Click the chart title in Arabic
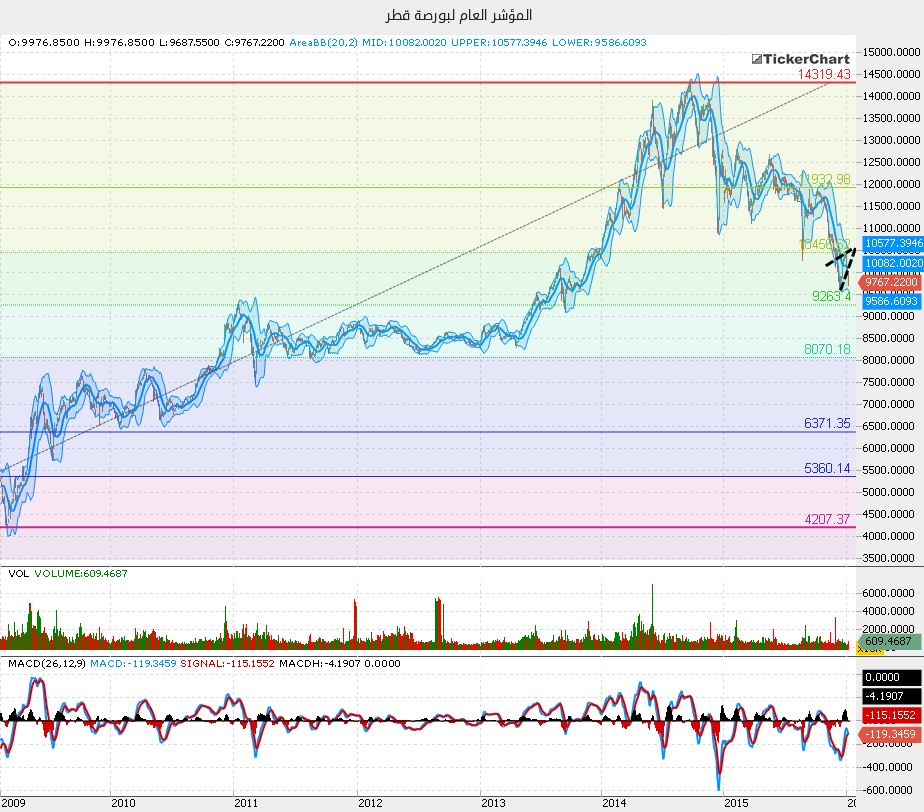Viewport: 924px width, 812px height. pos(458,15)
